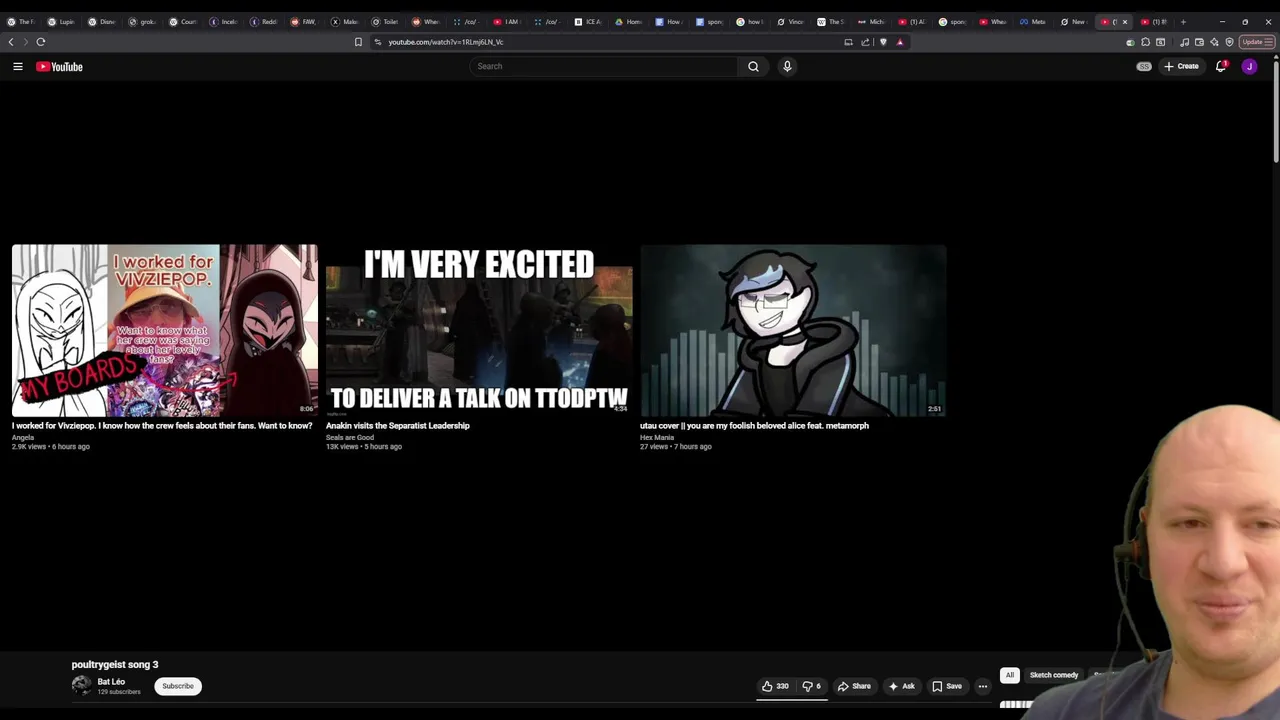Open the Create button
Image resolution: width=1280 pixels, height=720 pixels.
tap(1181, 66)
